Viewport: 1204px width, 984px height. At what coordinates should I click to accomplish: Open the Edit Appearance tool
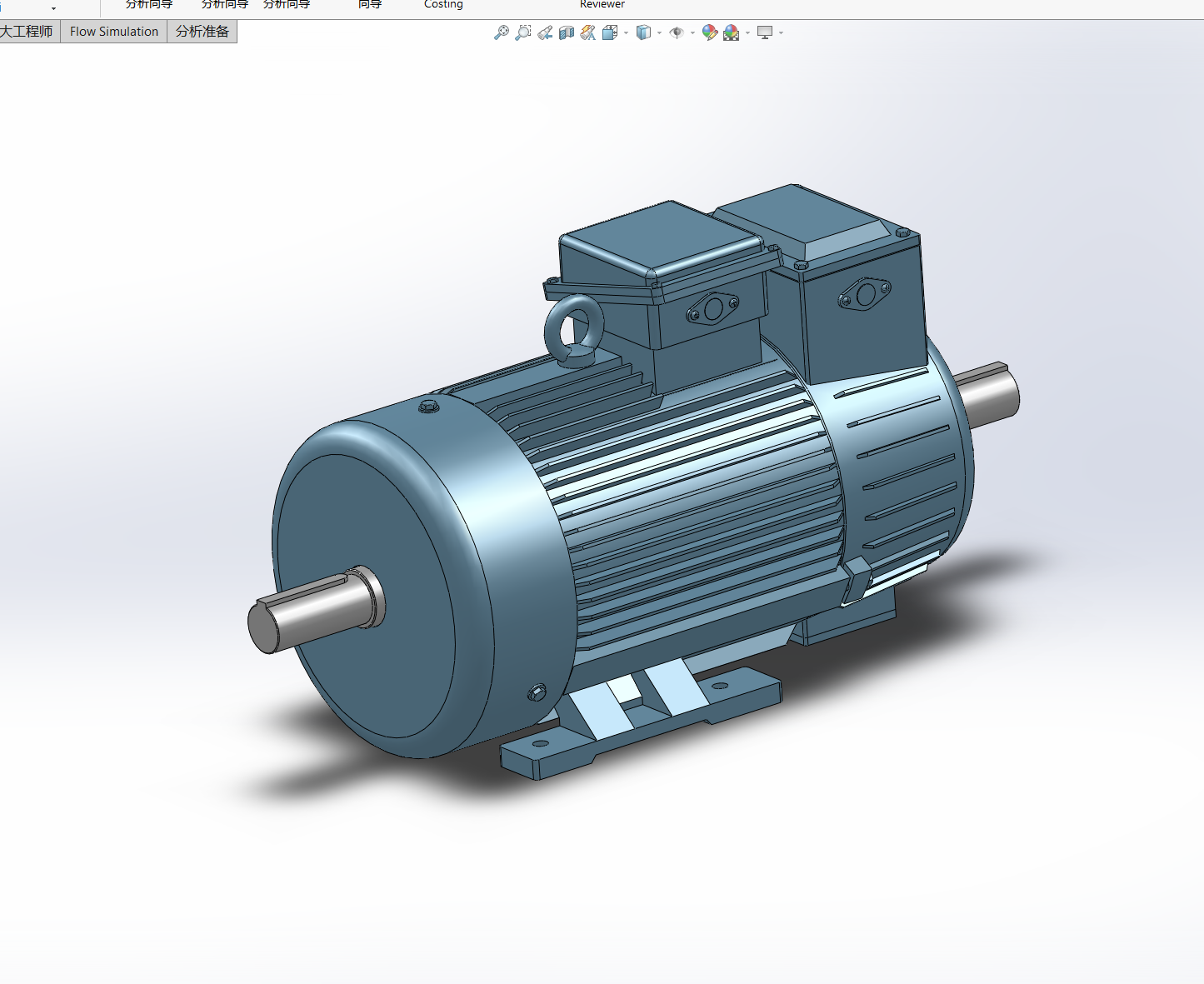pyautogui.click(x=710, y=32)
